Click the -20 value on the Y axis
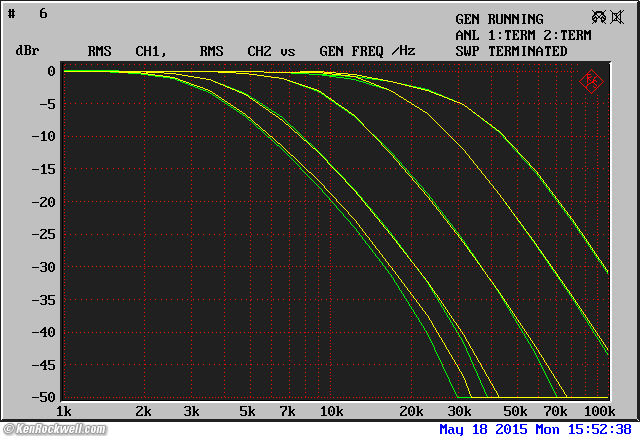The image size is (640, 436). coord(43,202)
